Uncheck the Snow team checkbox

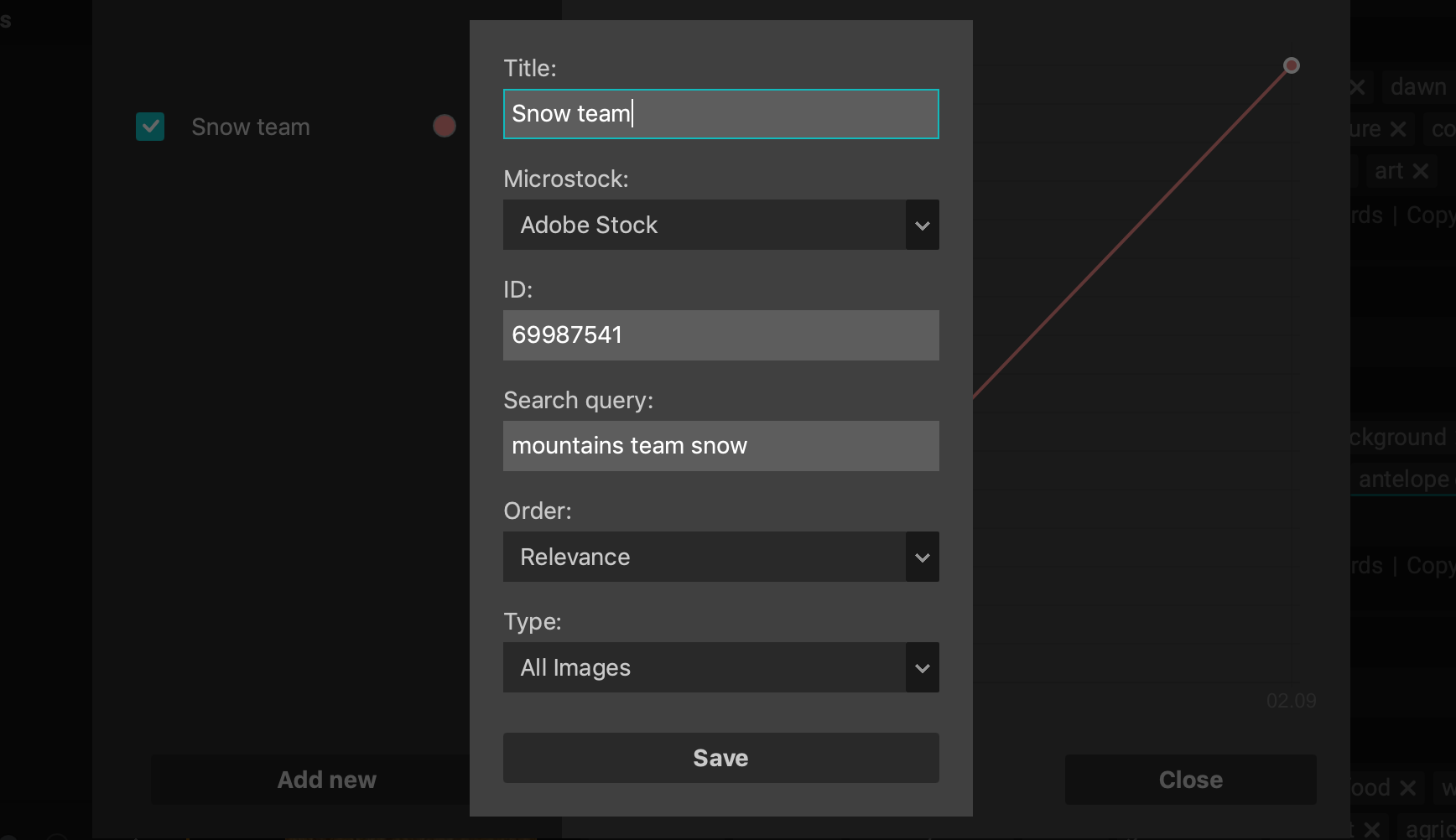click(x=150, y=127)
